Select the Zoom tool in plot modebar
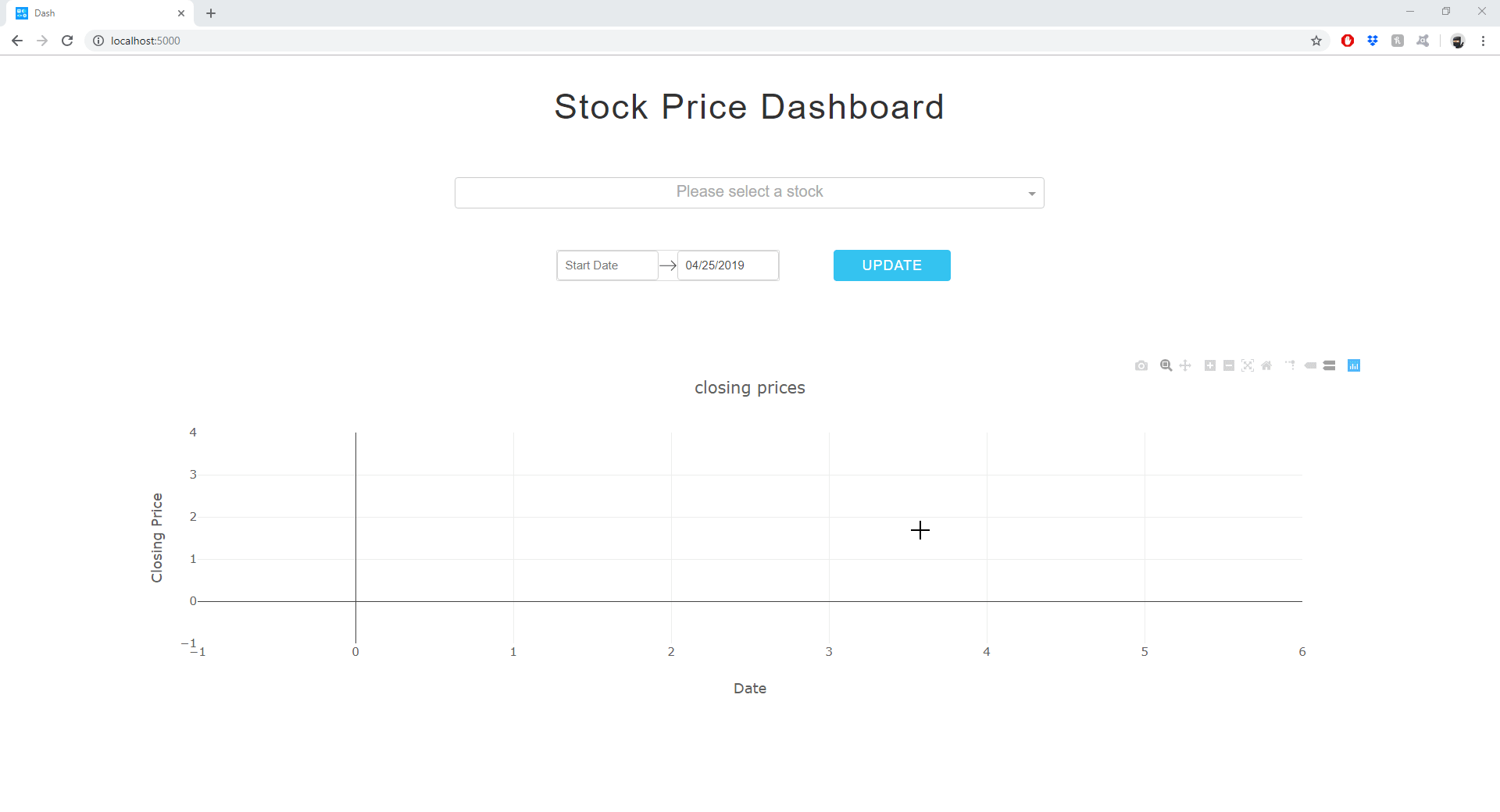 tap(1166, 365)
